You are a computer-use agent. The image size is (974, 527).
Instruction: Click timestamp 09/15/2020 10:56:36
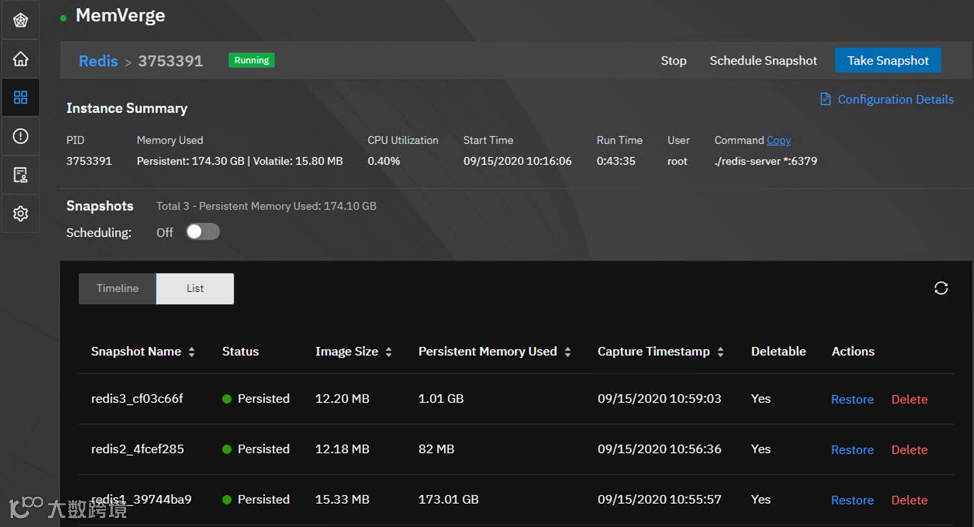pos(659,449)
